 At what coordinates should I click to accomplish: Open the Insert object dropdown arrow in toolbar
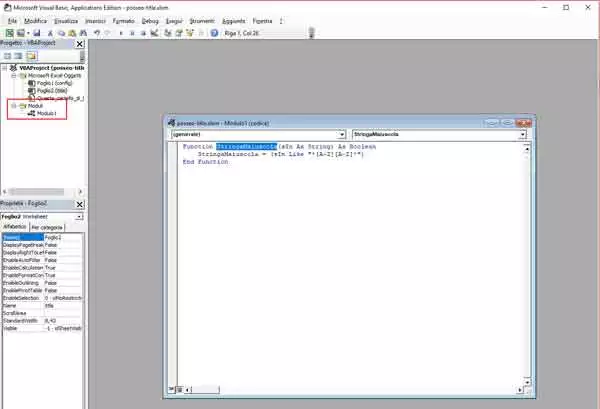tap(28, 33)
